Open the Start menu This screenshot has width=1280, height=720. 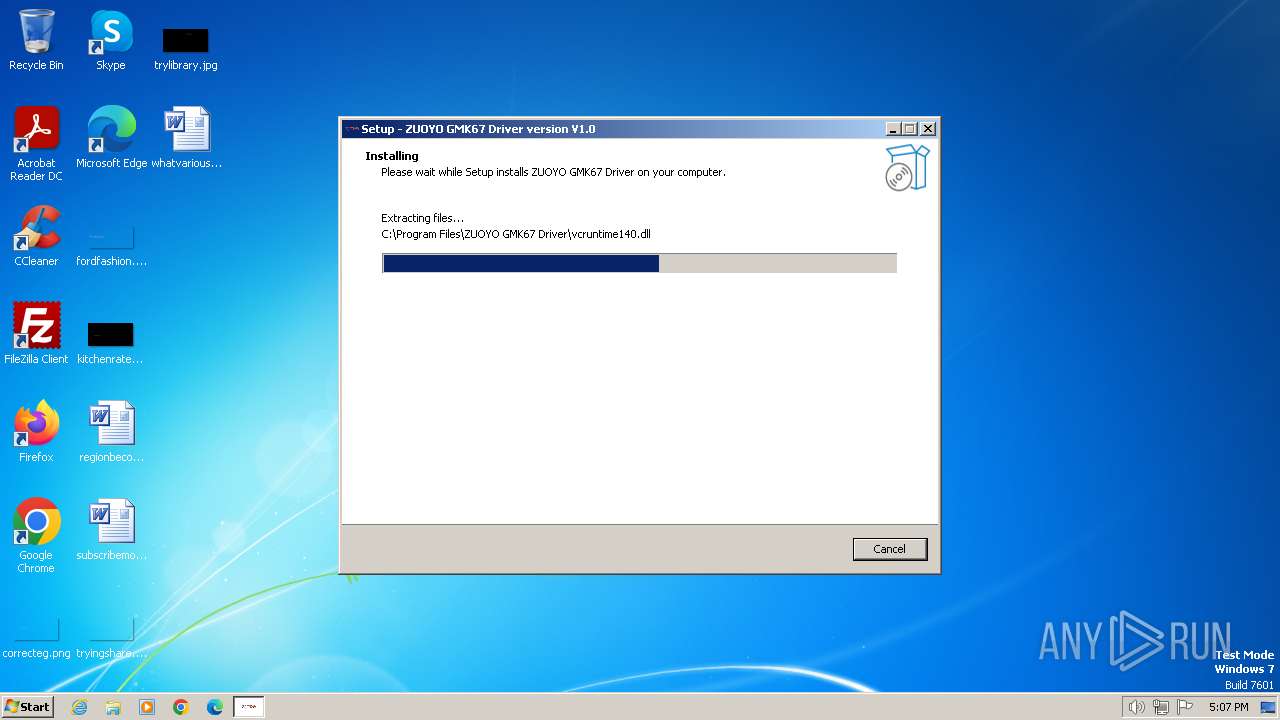coord(27,707)
